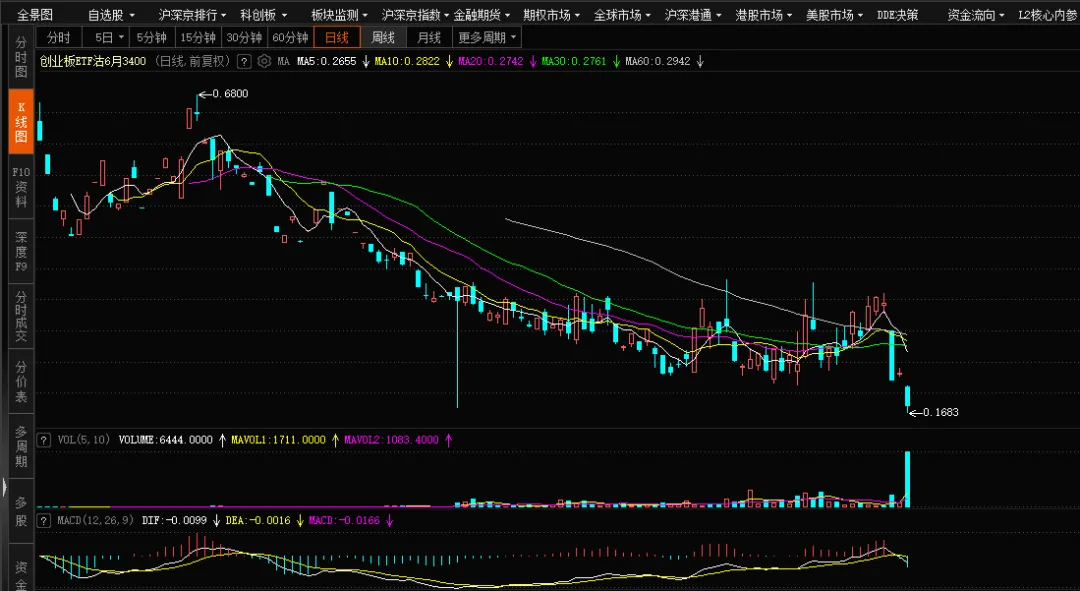1080x591 pixels.
Task: Select the 日线 period tab
Action: [x=337, y=38]
